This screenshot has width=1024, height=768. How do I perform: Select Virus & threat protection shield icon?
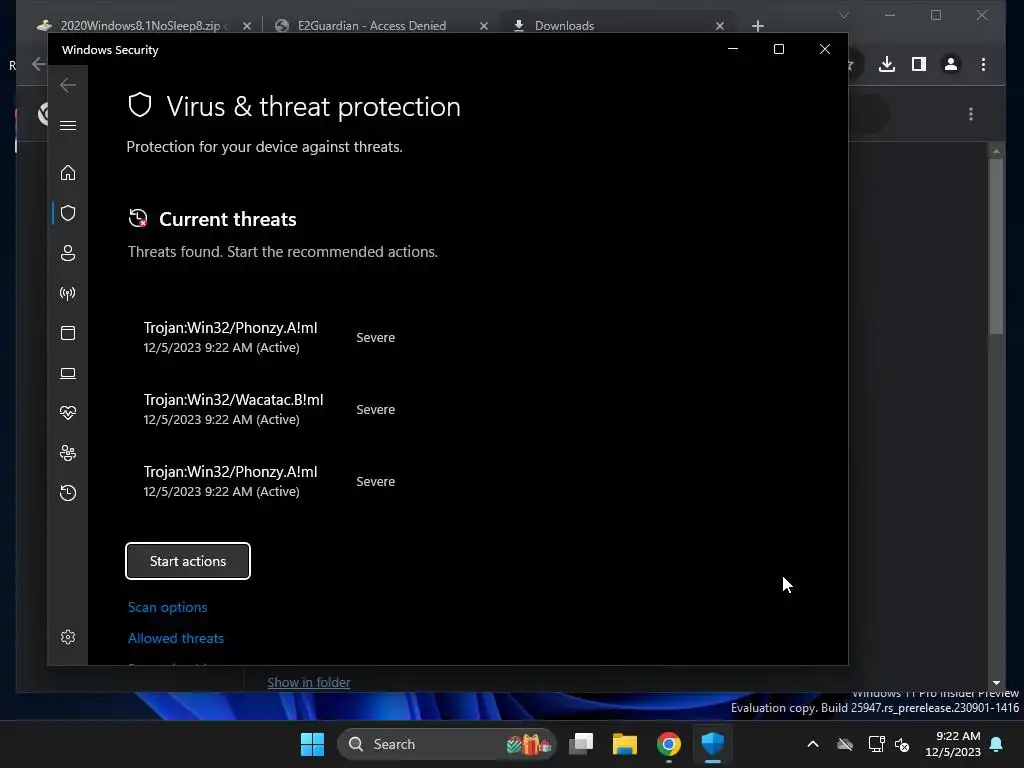pos(68,213)
